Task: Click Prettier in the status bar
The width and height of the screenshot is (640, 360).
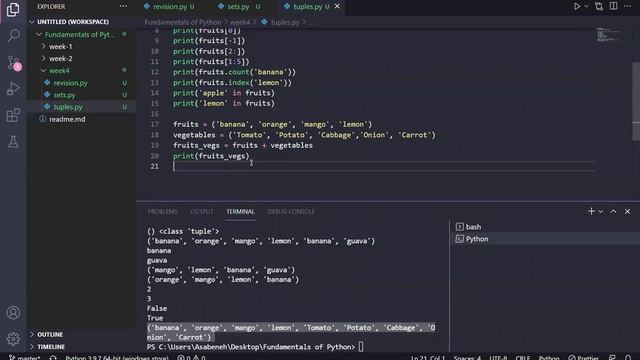Action: 583,358
